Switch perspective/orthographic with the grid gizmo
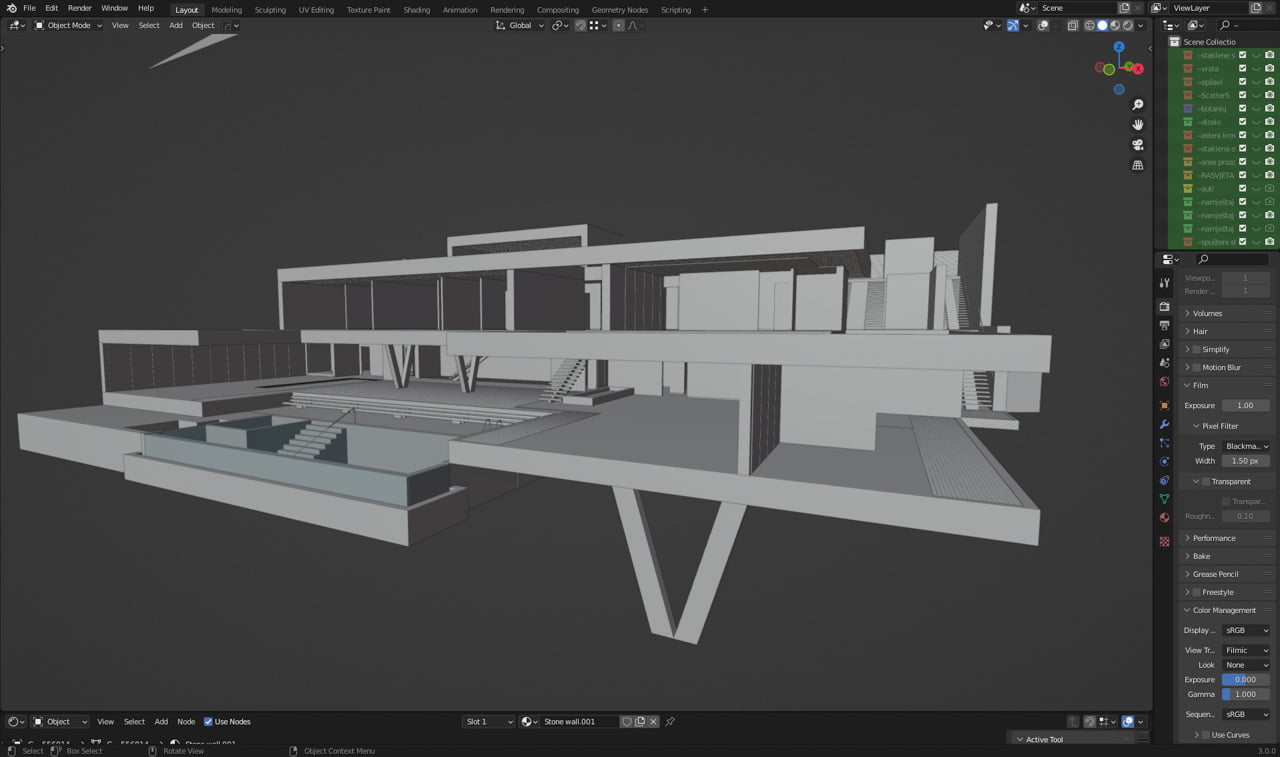 pyautogui.click(x=1138, y=165)
